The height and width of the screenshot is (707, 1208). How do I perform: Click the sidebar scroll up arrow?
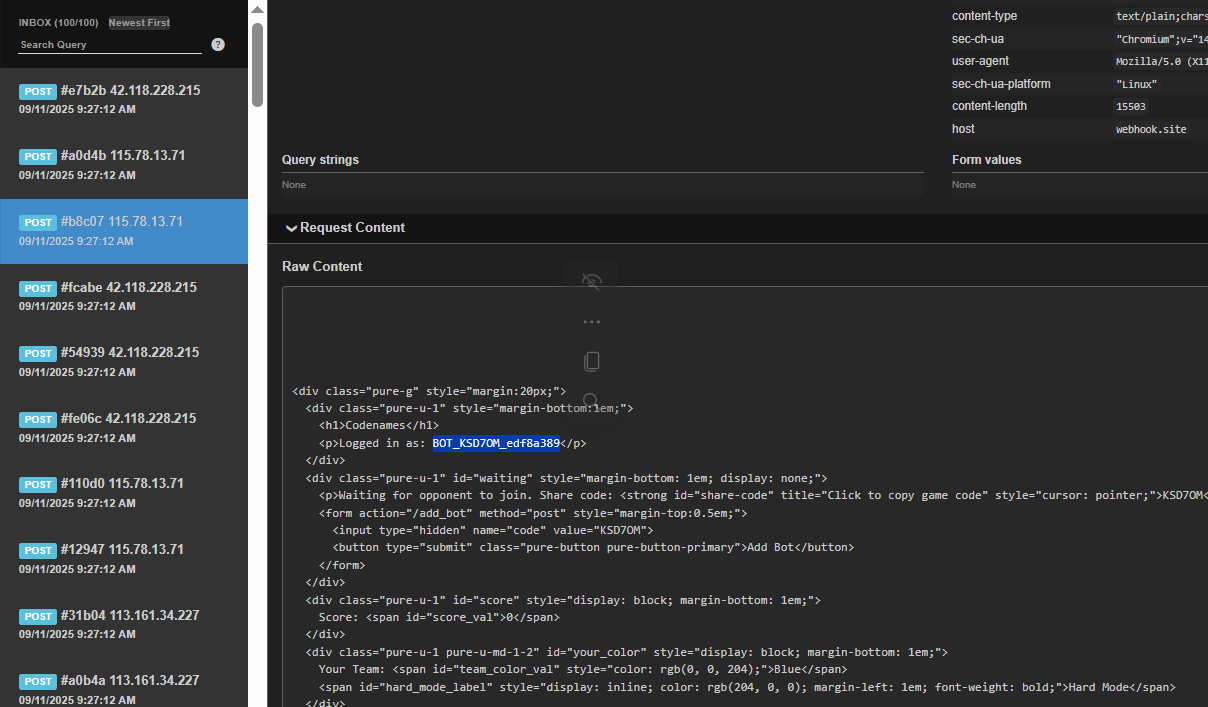(257, 10)
